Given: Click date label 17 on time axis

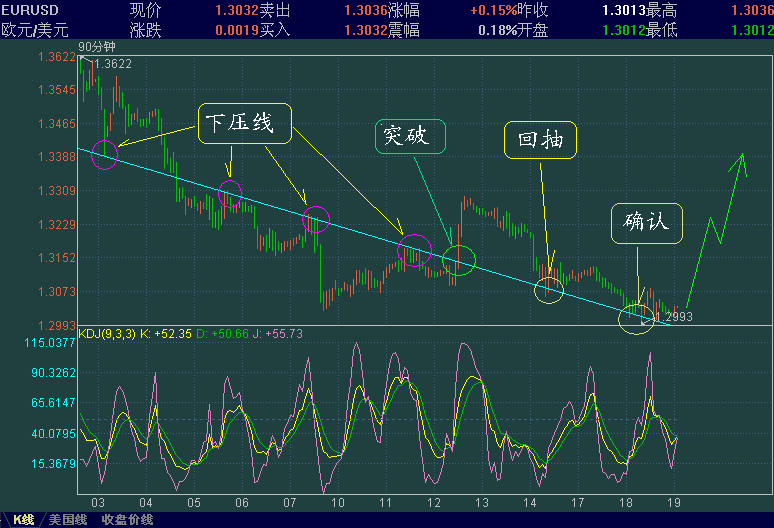Looking at the screenshot, I should pos(578,503).
